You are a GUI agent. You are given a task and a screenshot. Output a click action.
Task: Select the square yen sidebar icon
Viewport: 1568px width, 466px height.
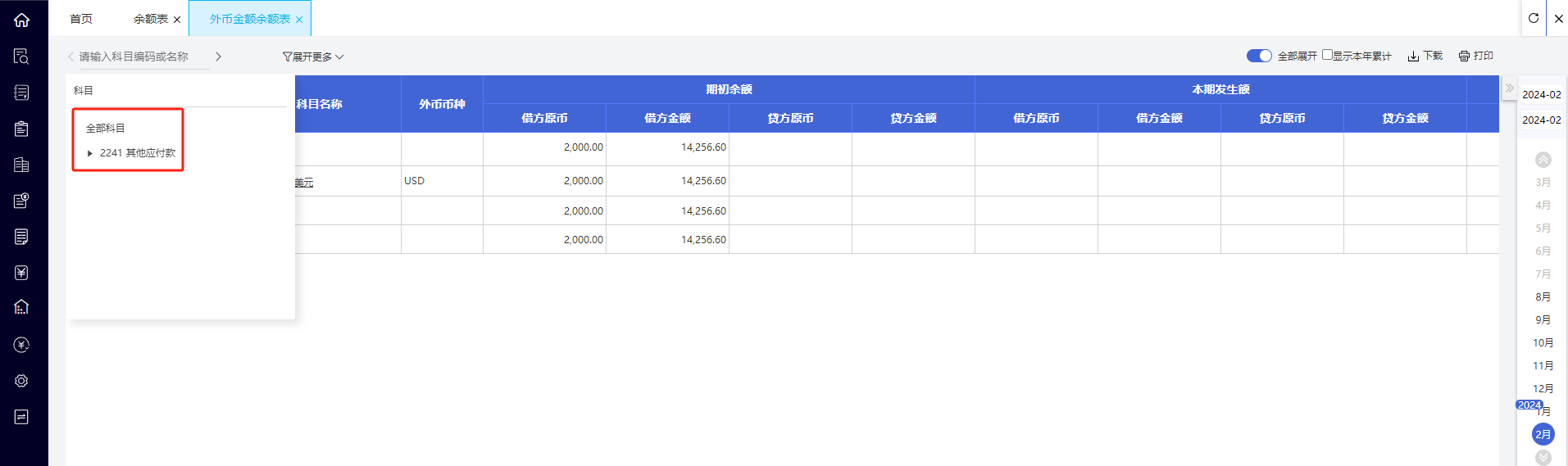tap(22, 273)
